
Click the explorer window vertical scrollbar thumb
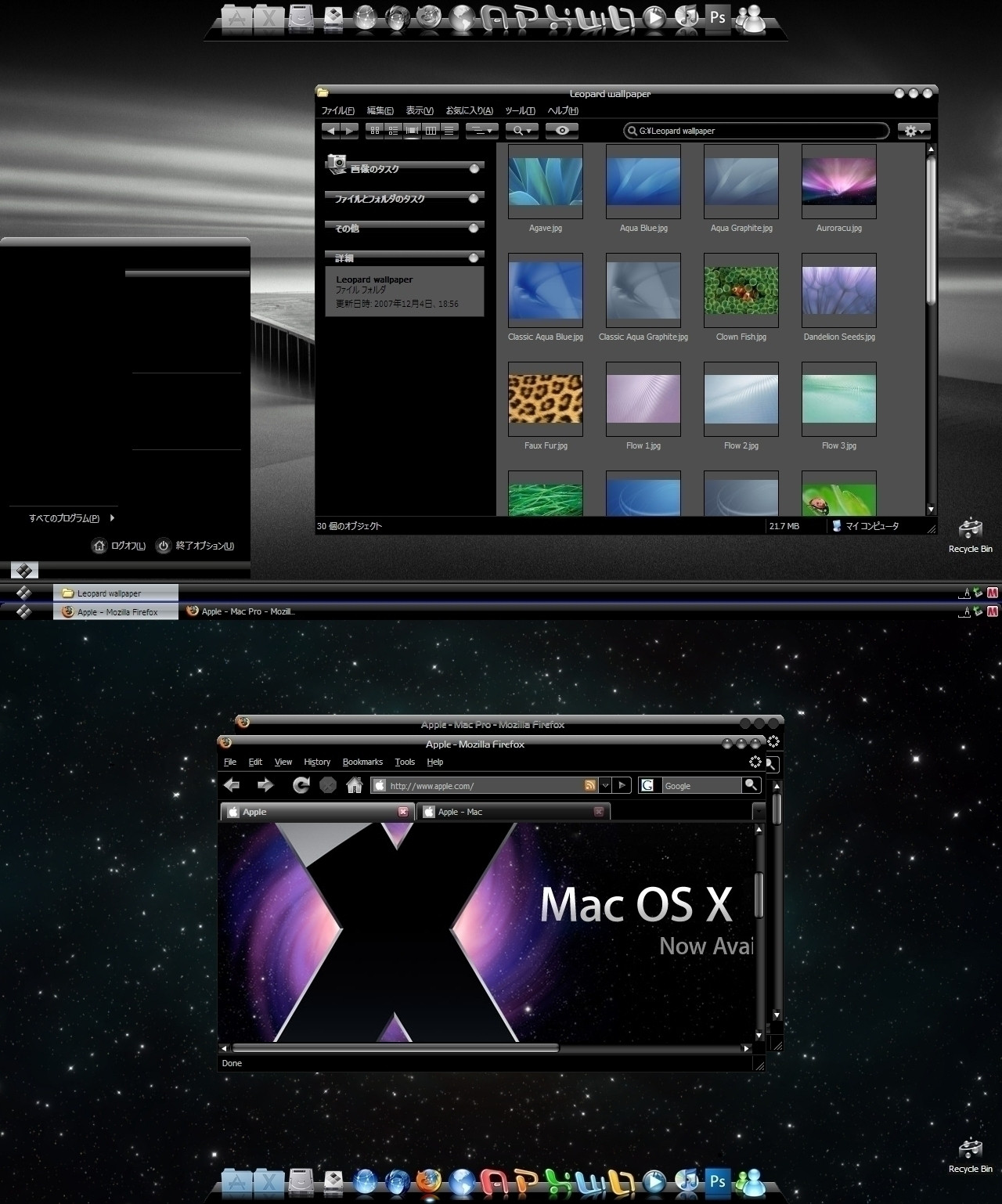tap(931, 230)
